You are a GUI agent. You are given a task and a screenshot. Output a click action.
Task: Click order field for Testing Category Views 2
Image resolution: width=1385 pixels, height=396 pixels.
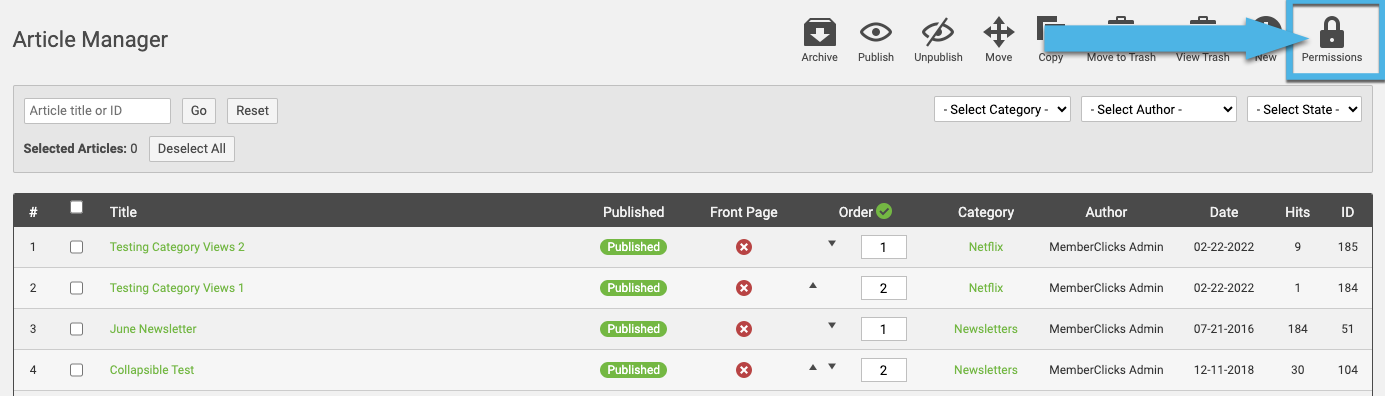point(883,247)
